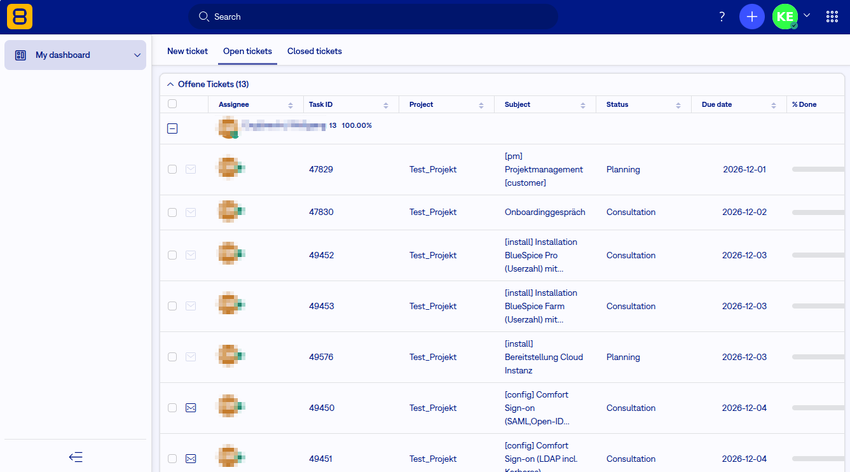Click the blue plus create button
The image size is (850, 472).
point(752,17)
